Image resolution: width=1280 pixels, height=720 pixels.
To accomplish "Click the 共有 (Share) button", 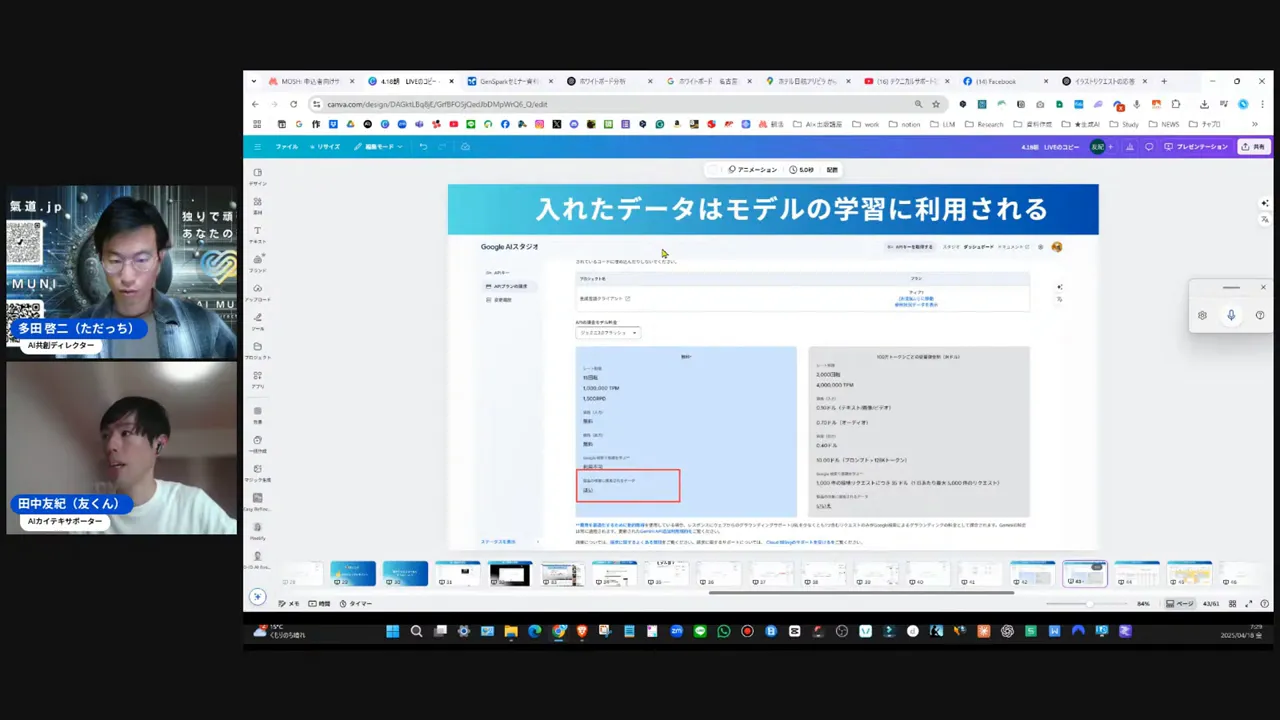I will (1256, 146).
